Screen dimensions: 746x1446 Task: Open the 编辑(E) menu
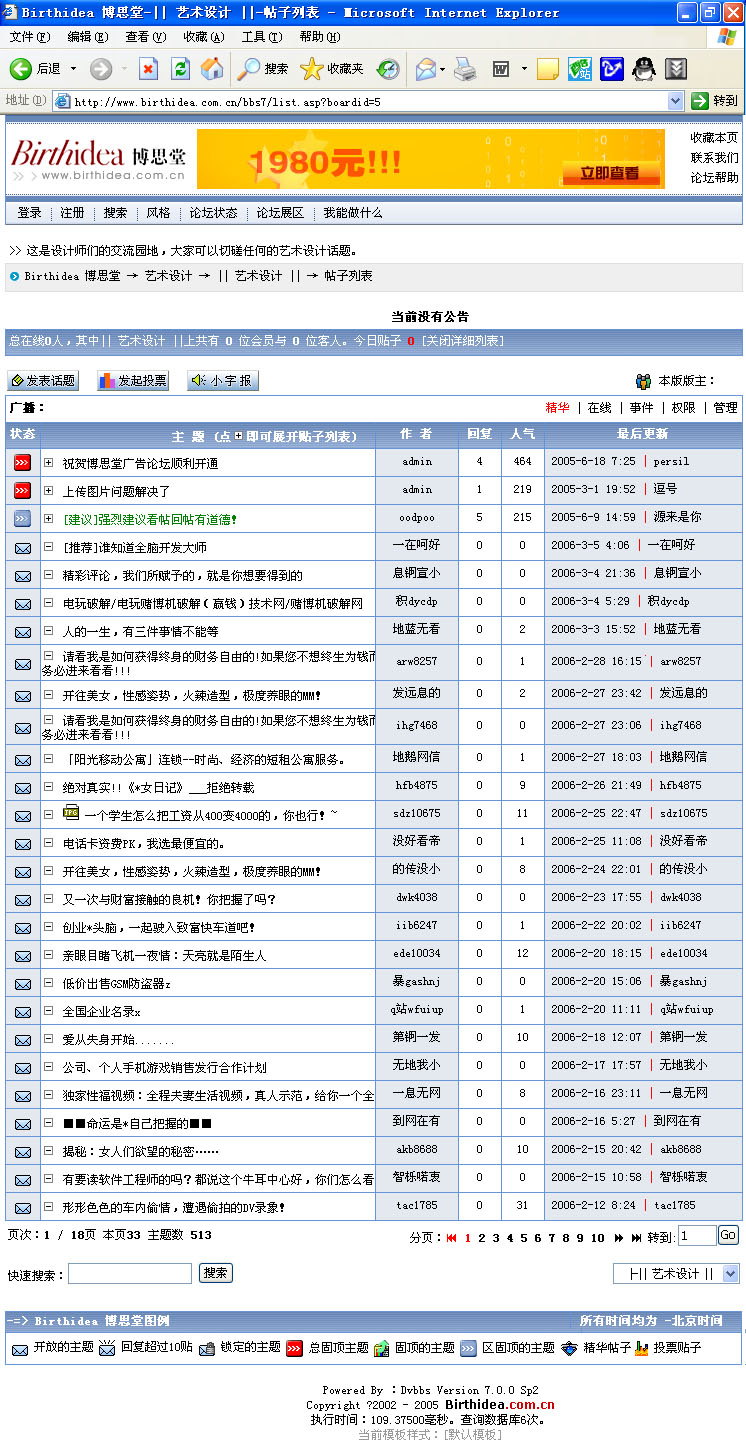click(88, 37)
